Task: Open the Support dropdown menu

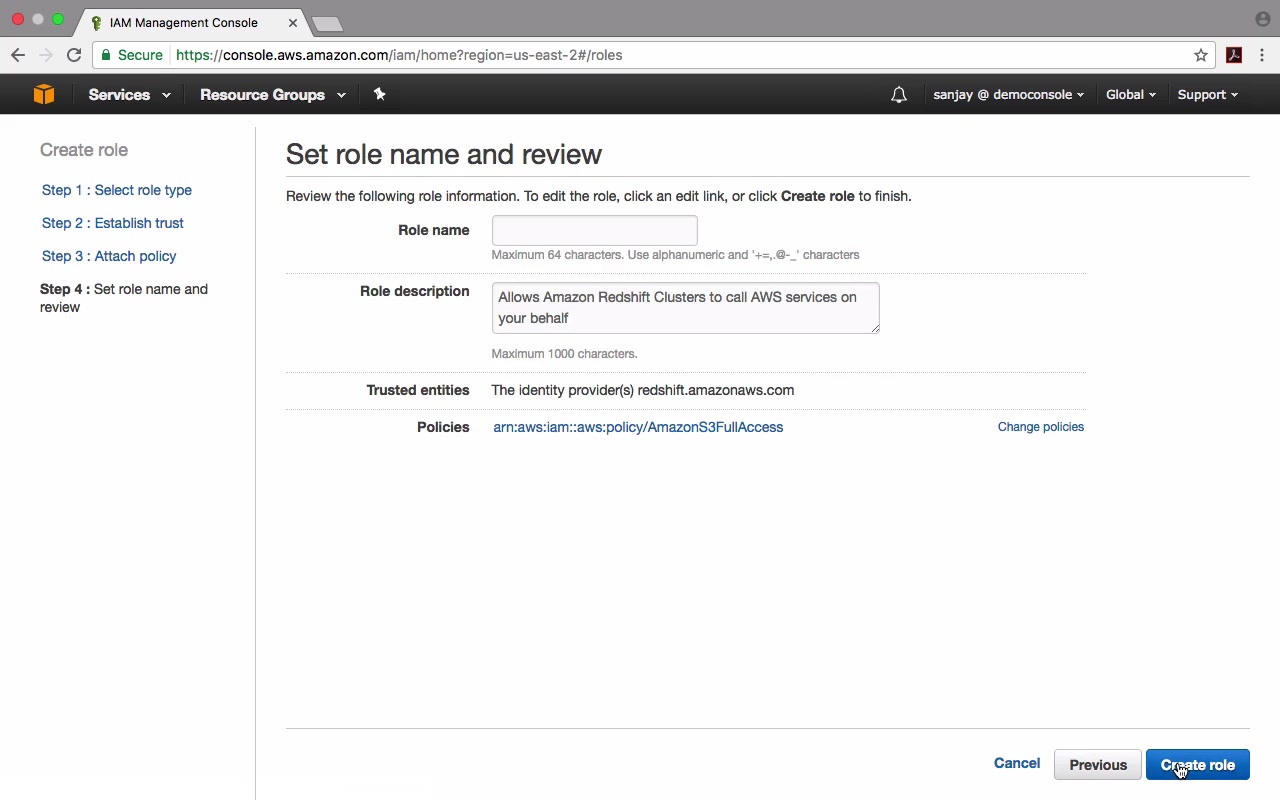Action: pos(1207,95)
